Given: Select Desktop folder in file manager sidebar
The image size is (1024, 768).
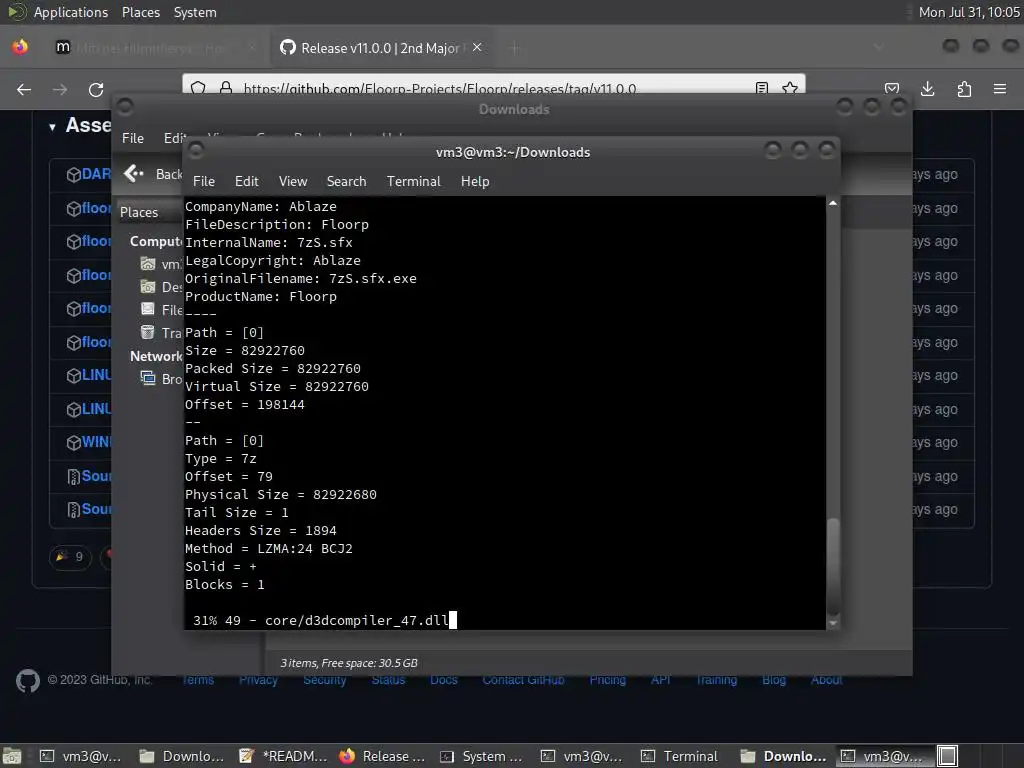Looking at the screenshot, I should [161, 287].
